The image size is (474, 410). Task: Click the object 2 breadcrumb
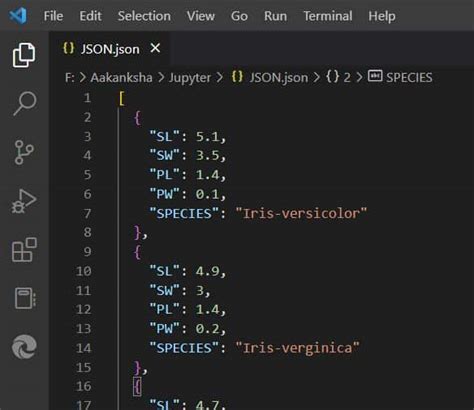[338, 77]
